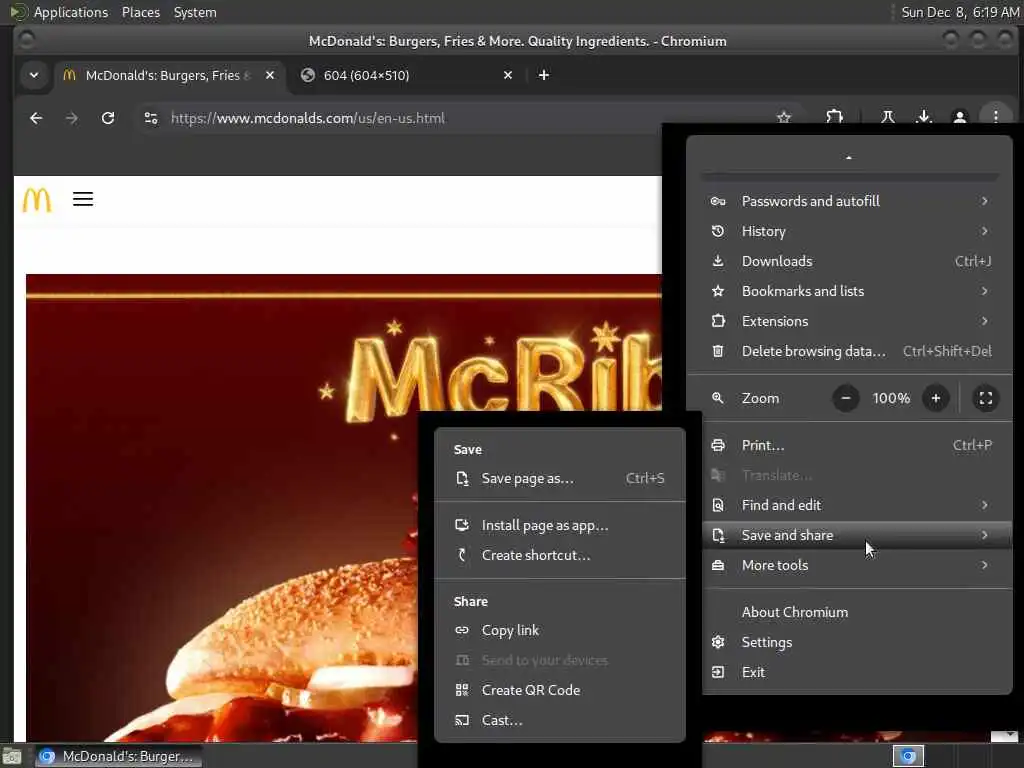This screenshot has height=768, width=1024.
Task: Close the McDonald's tab
Action: tap(270, 75)
